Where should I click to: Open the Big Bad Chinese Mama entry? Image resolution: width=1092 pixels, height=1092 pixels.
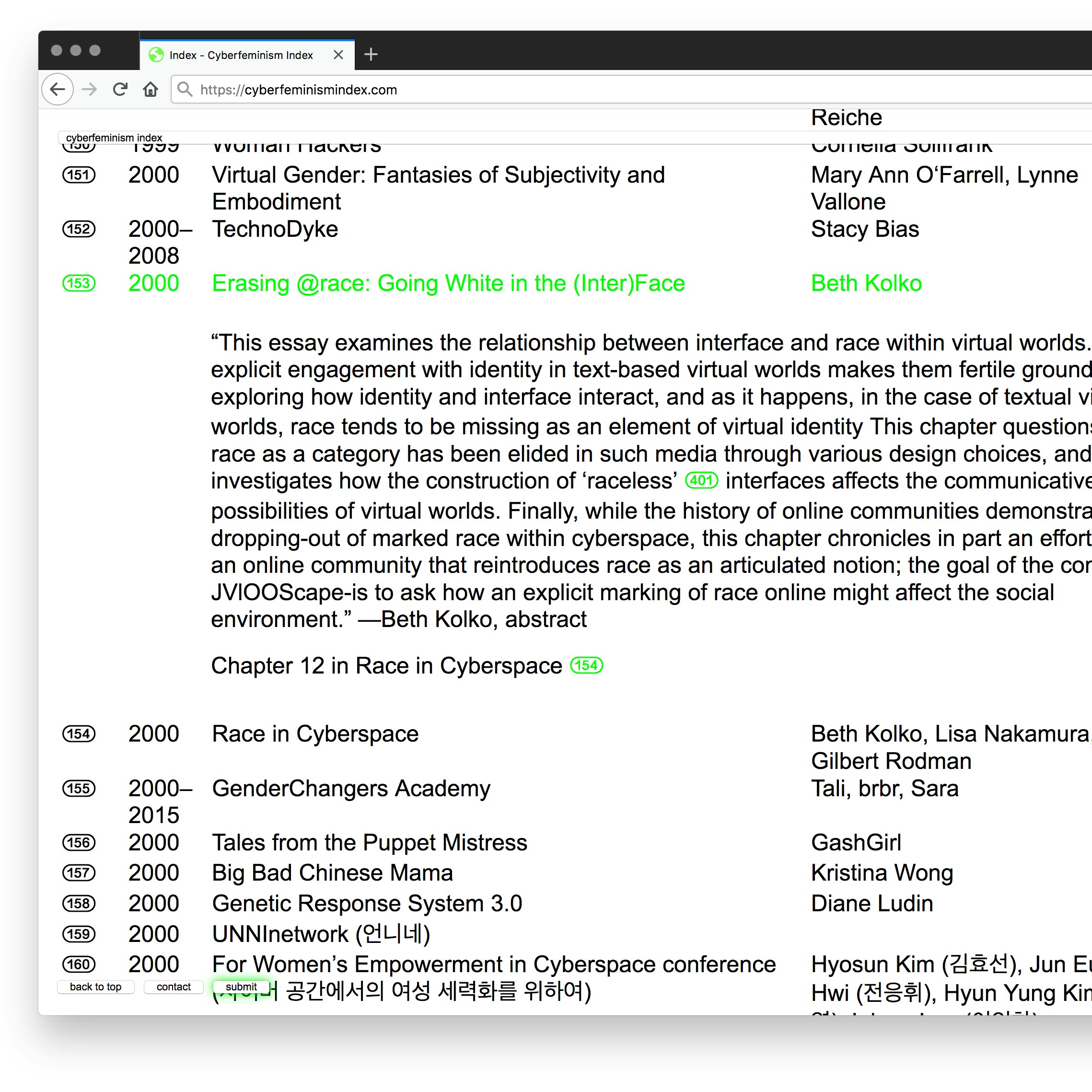click(x=332, y=873)
